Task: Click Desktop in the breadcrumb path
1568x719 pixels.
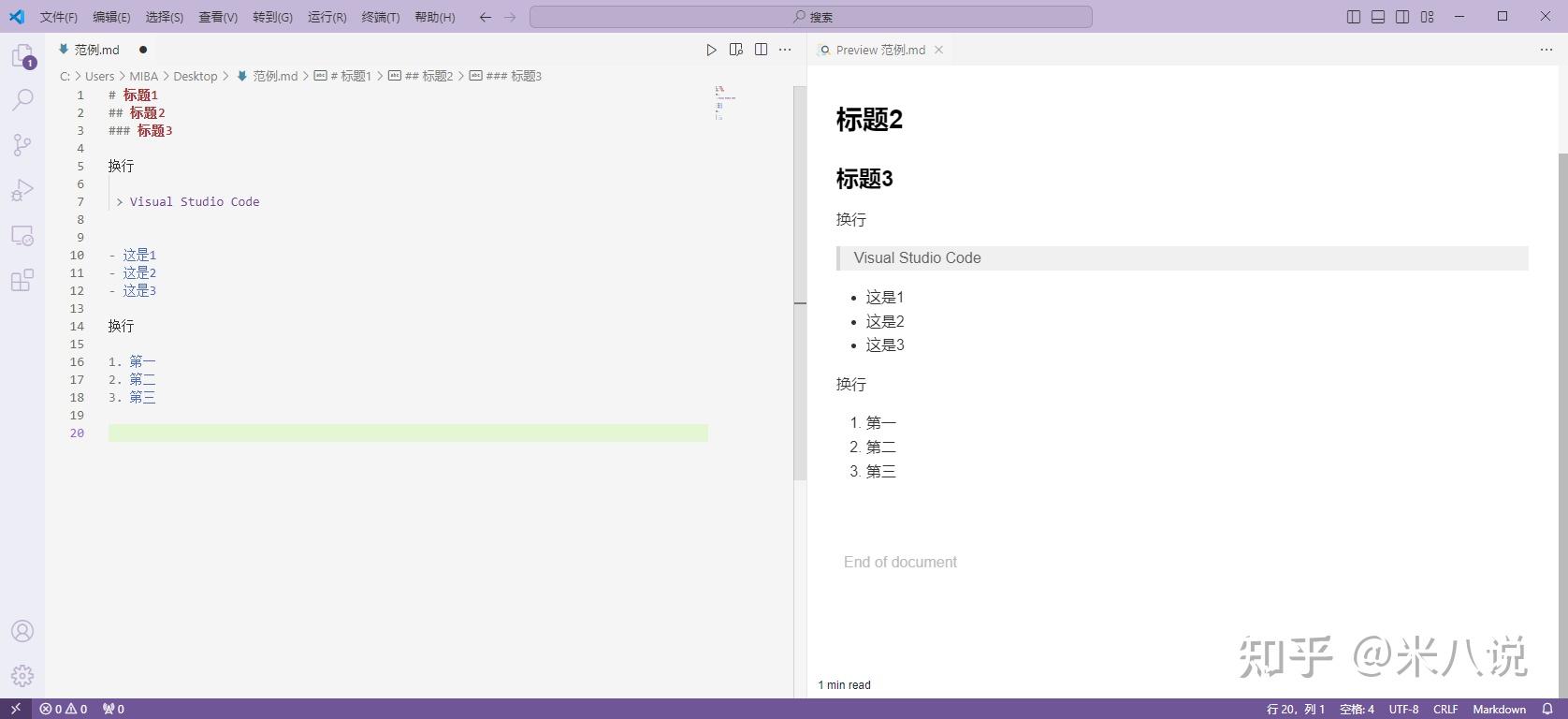Action: pos(195,76)
